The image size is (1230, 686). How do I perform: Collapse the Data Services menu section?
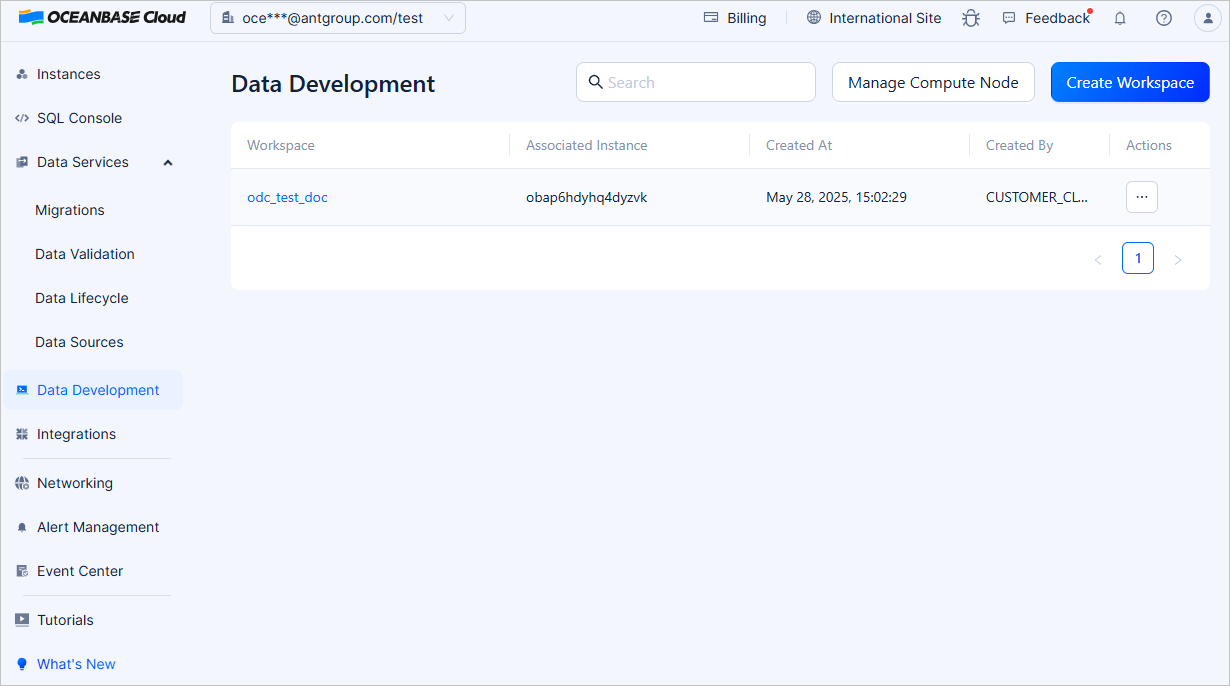pyautogui.click(x=168, y=162)
